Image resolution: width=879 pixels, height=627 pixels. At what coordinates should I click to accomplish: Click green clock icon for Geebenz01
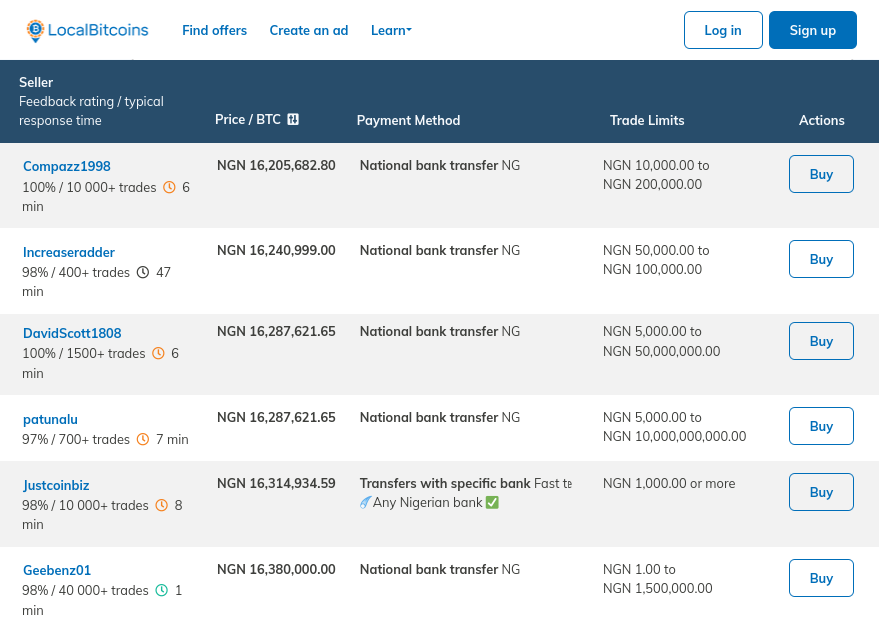click(162, 590)
